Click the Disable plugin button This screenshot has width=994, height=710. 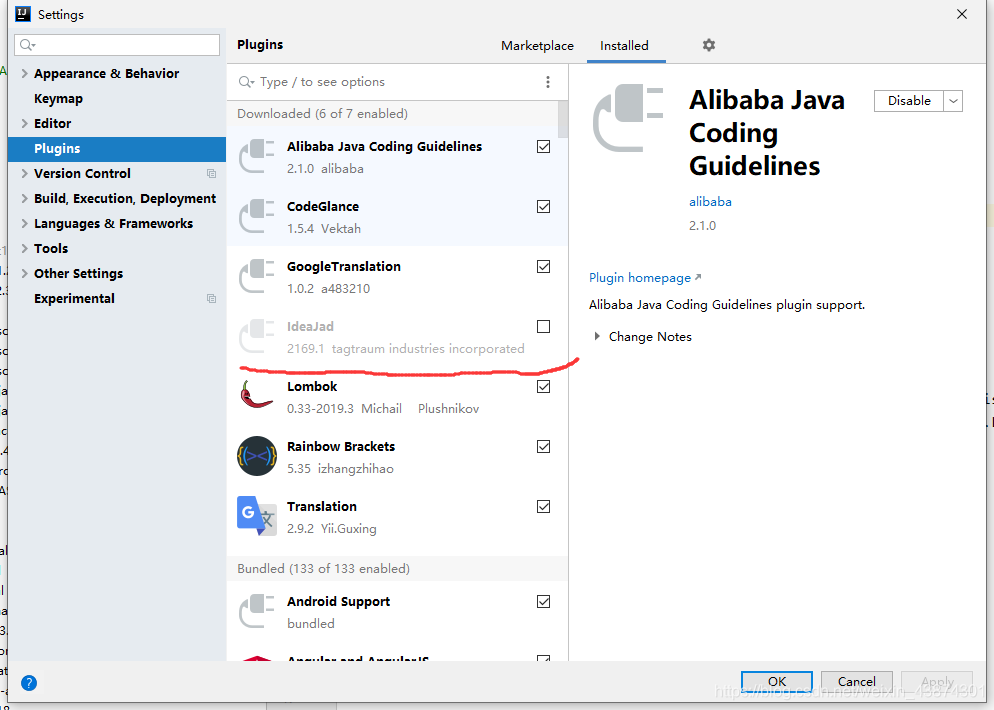[x=908, y=101]
